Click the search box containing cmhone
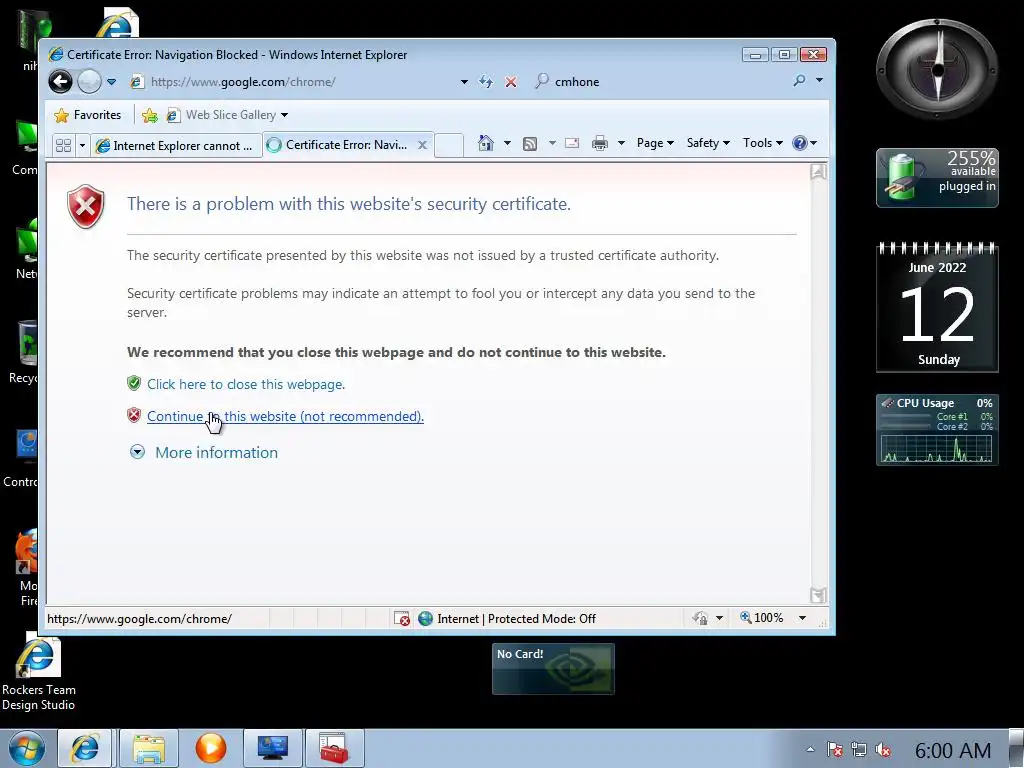1024x768 pixels. 660,82
